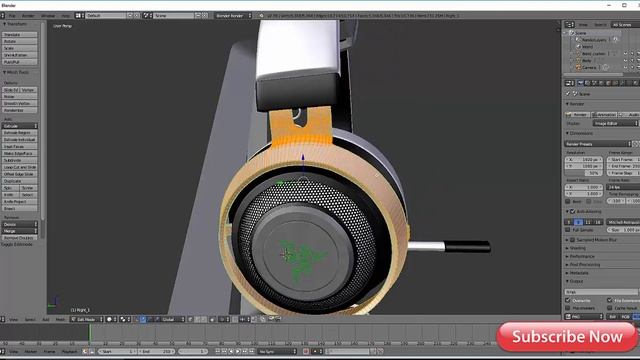Open the 3D viewport View menu
The height and width of the screenshot is (360, 640).
pos(13,320)
